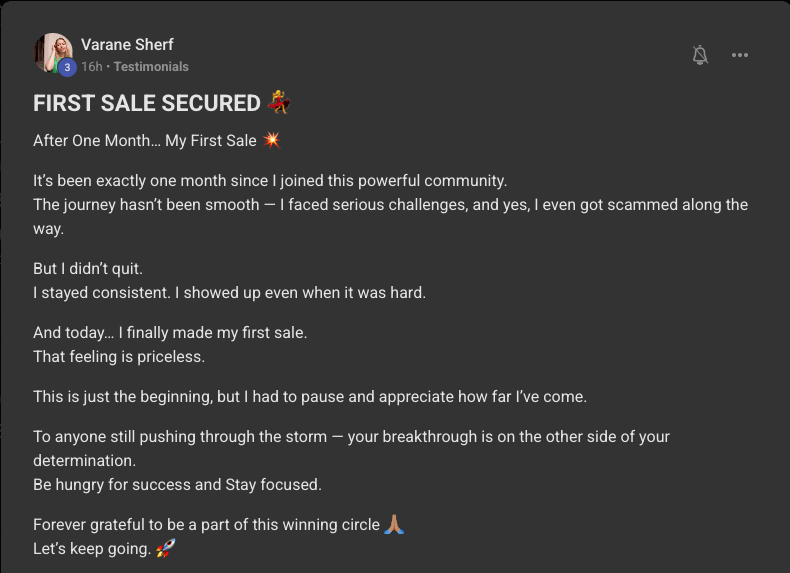790x573 pixels.
Task: Click the 16h post timestamp
Action: point(92,67)
